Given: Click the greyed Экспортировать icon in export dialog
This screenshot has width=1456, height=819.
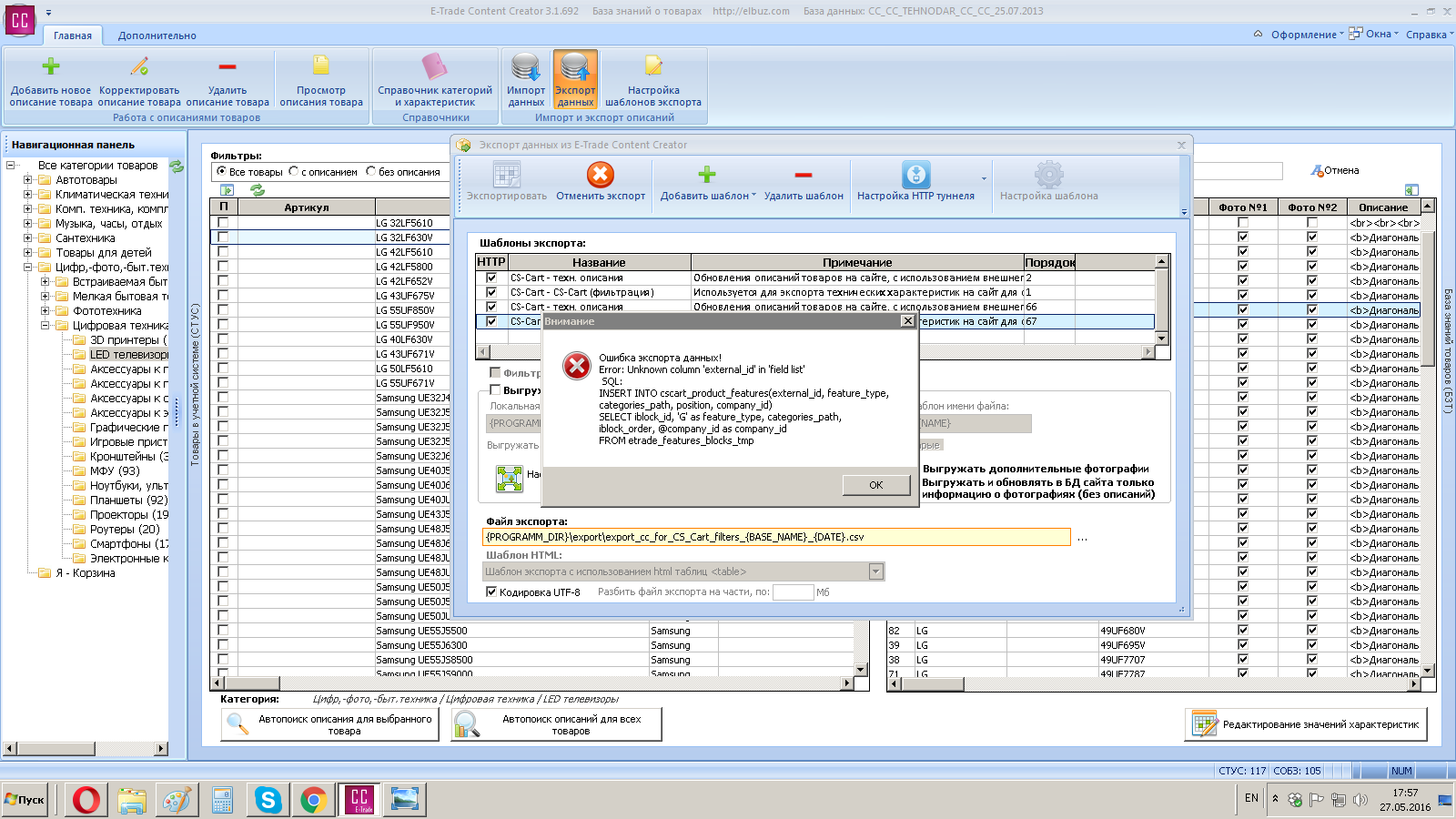Looking at the screenshot, I should tap(507, 175).
